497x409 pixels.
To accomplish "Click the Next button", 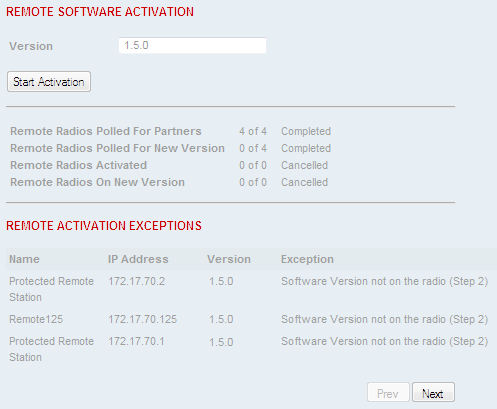I will coord(433,393).
